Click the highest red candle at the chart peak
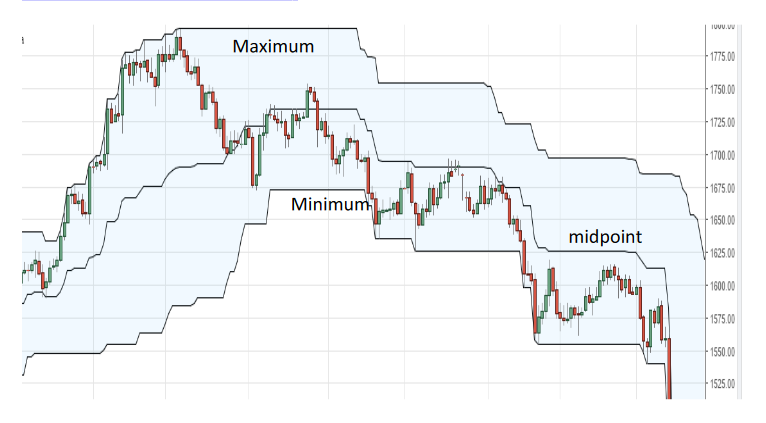The height and width of the screenshot is (423, 766). (180, 44)
